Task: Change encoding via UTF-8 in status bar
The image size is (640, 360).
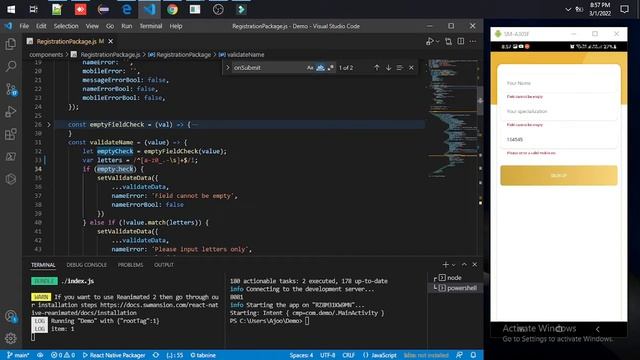Action: (x=328, y=355)
